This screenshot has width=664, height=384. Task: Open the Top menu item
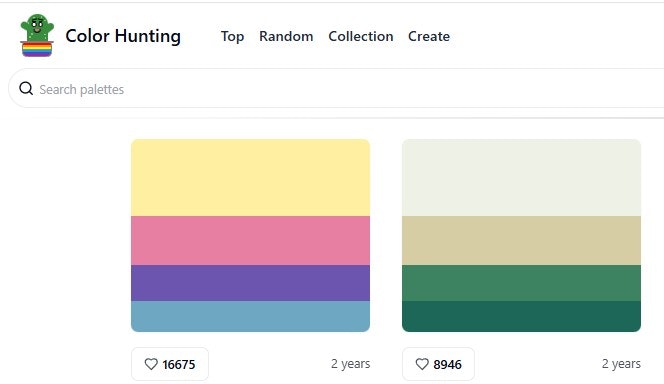click(x=232, y=36)
